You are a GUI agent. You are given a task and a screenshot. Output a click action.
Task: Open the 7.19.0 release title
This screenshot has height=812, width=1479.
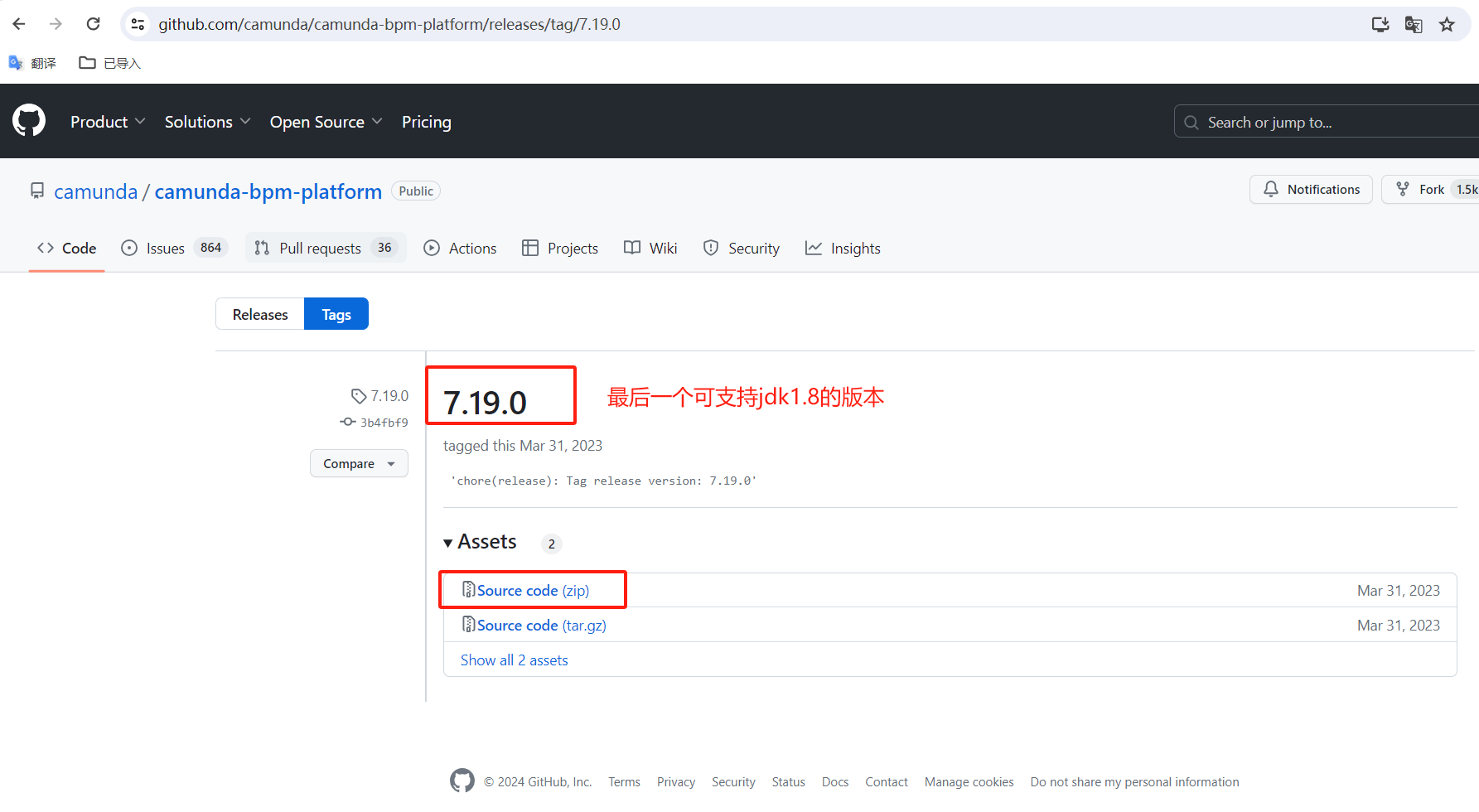point(485,403)
